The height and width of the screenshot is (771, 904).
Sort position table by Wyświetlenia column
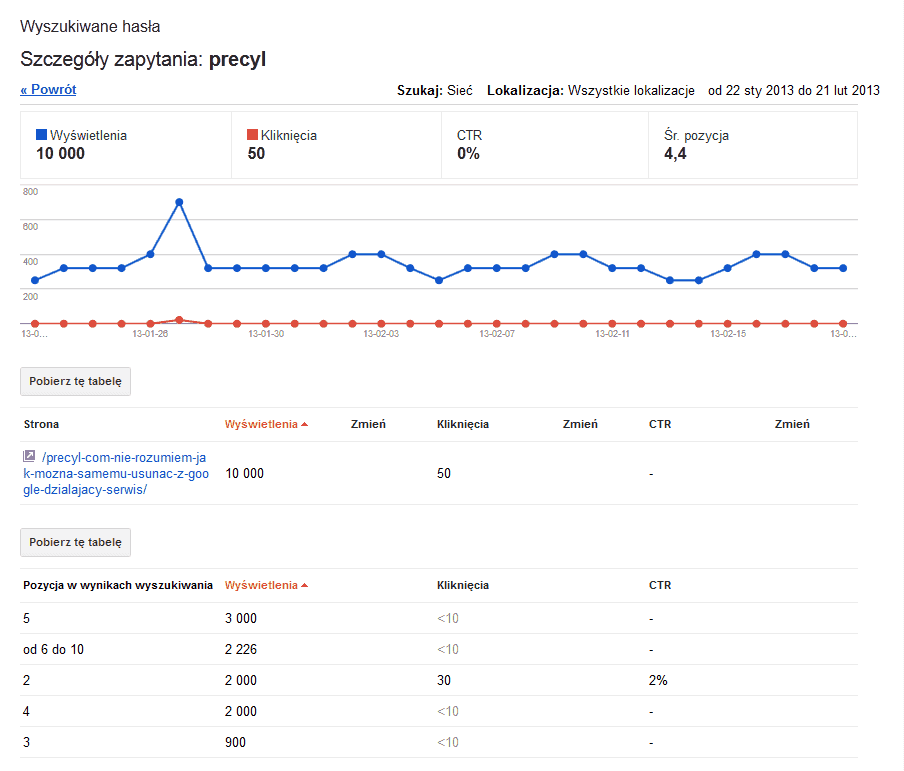pyautogui.click(x=266, y=585)
